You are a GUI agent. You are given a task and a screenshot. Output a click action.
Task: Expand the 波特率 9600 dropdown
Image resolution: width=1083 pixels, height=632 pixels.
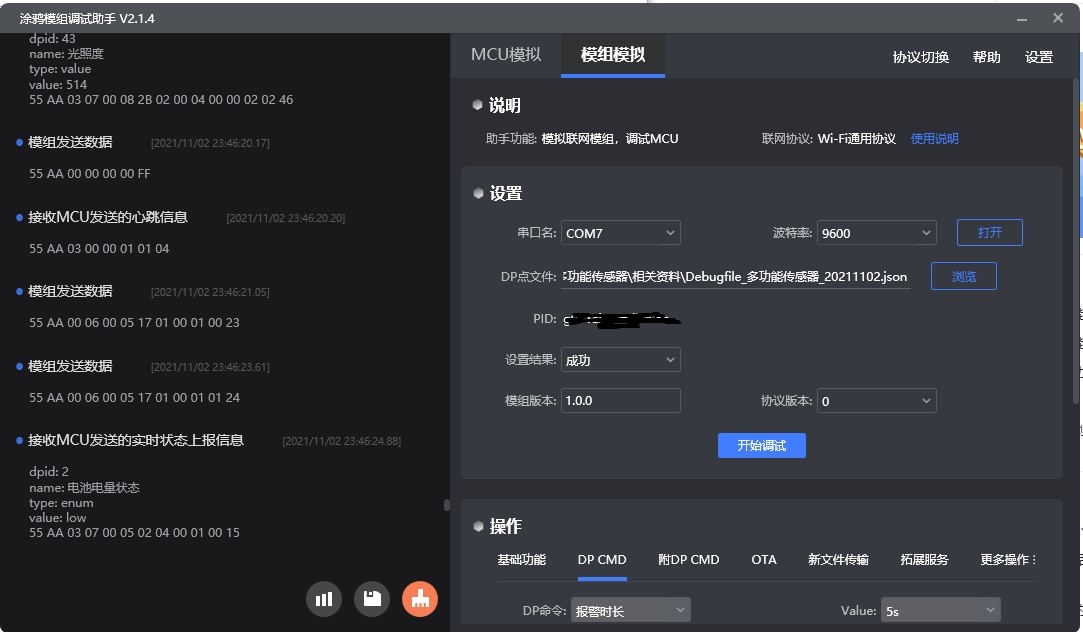coord(876,233)
